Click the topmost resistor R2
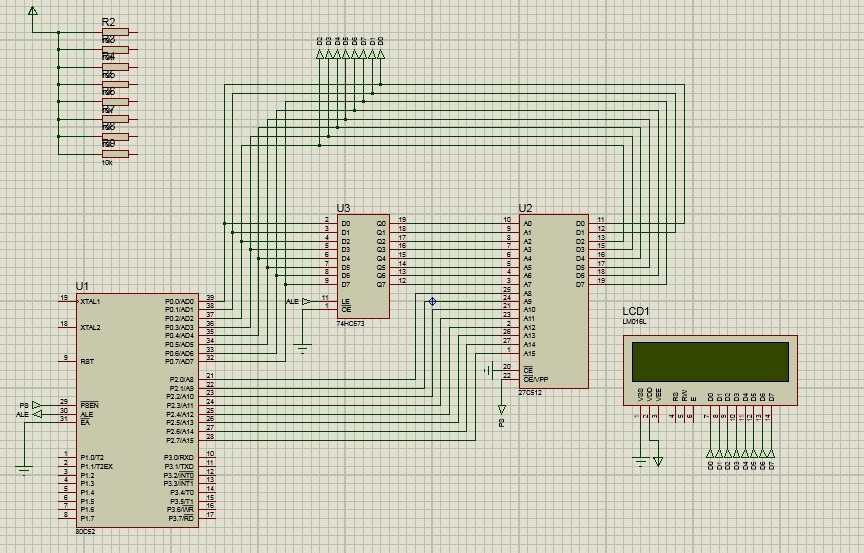Image resolution: width=864 pixels, height=553 pixels. point(115,33)
